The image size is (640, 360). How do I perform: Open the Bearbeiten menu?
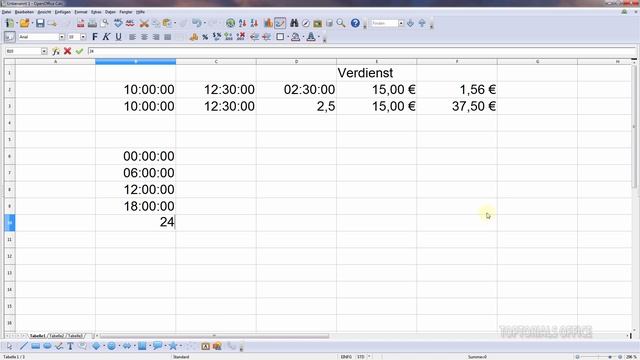pos(24,12)
